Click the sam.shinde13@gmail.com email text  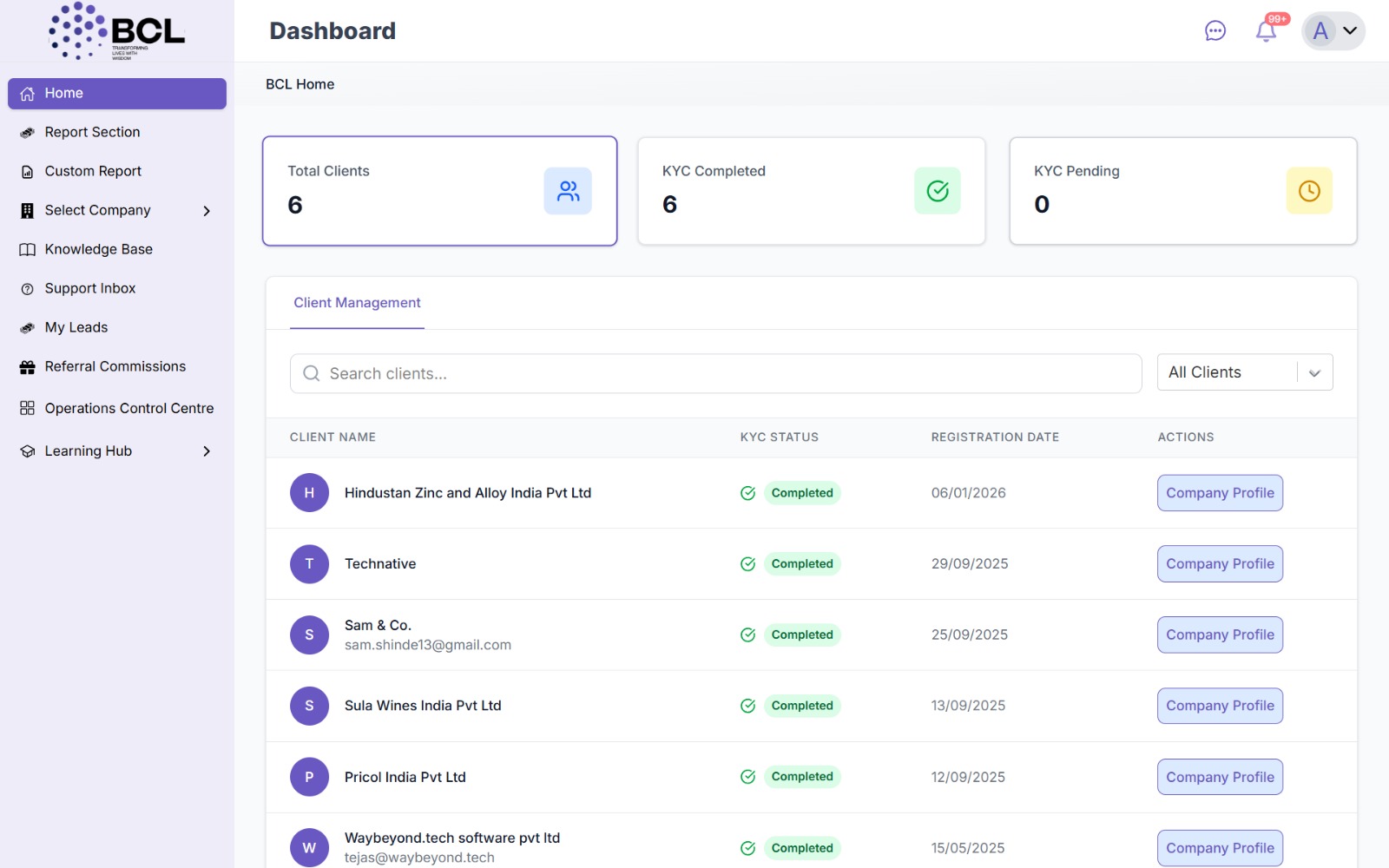click(x=428, y=645)
